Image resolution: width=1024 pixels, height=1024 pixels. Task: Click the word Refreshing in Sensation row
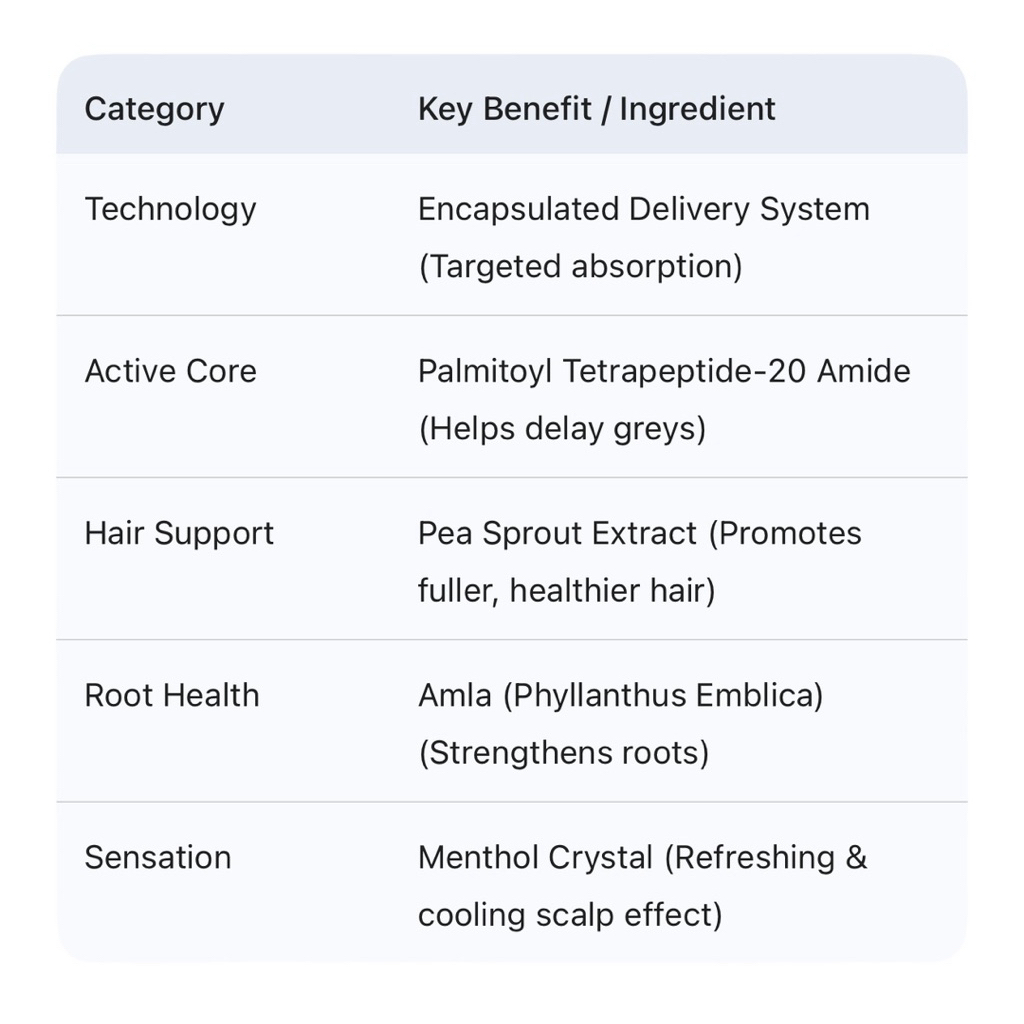753,857
